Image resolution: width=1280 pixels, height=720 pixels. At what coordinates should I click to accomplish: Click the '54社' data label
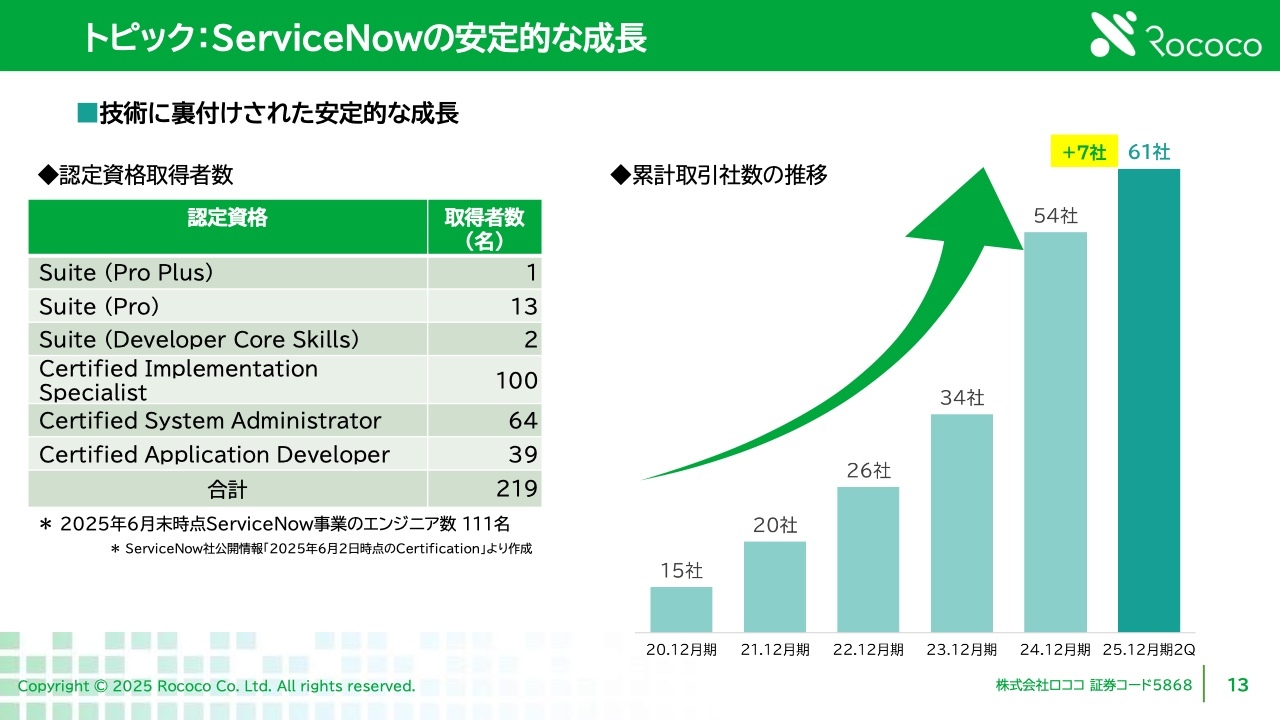click(x=1055, y=215)
